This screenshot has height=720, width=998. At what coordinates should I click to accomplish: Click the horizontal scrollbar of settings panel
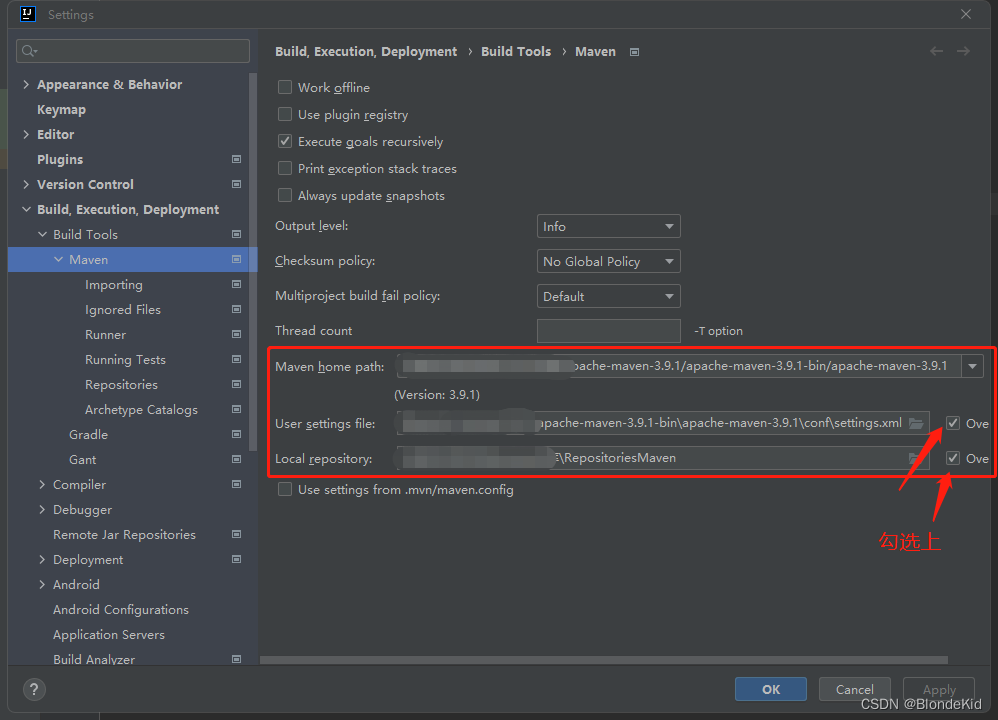[x=603, y=660]
